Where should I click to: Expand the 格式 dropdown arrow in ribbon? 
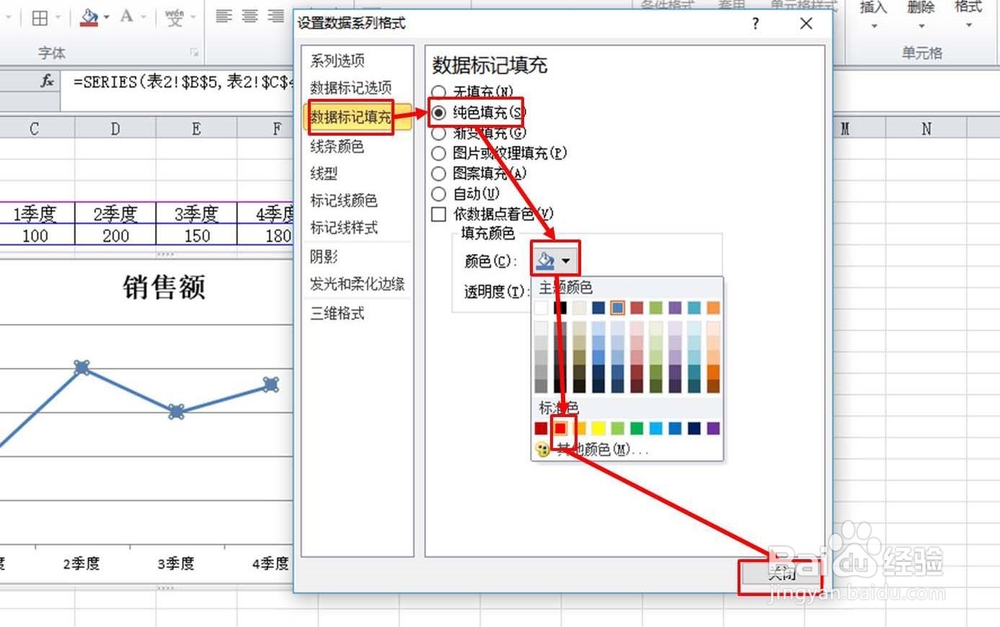coord(968,26)
